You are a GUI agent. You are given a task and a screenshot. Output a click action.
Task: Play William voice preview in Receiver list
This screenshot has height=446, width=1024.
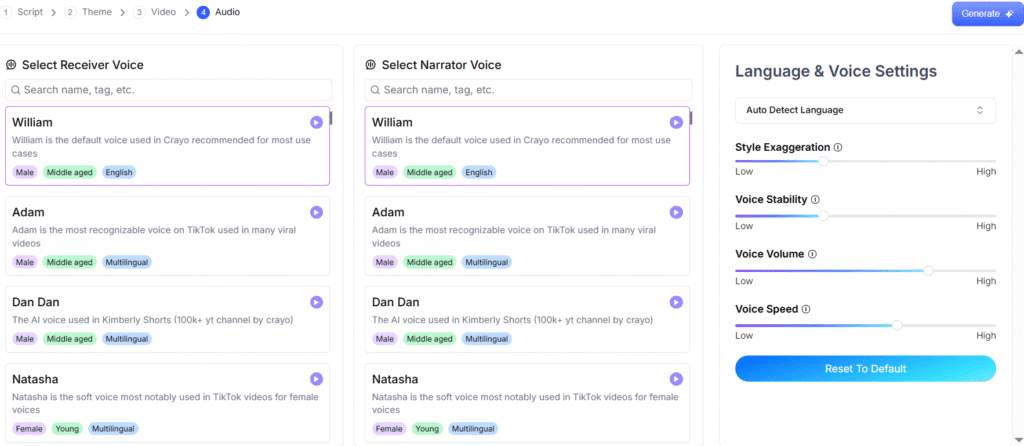pos(316,122)
